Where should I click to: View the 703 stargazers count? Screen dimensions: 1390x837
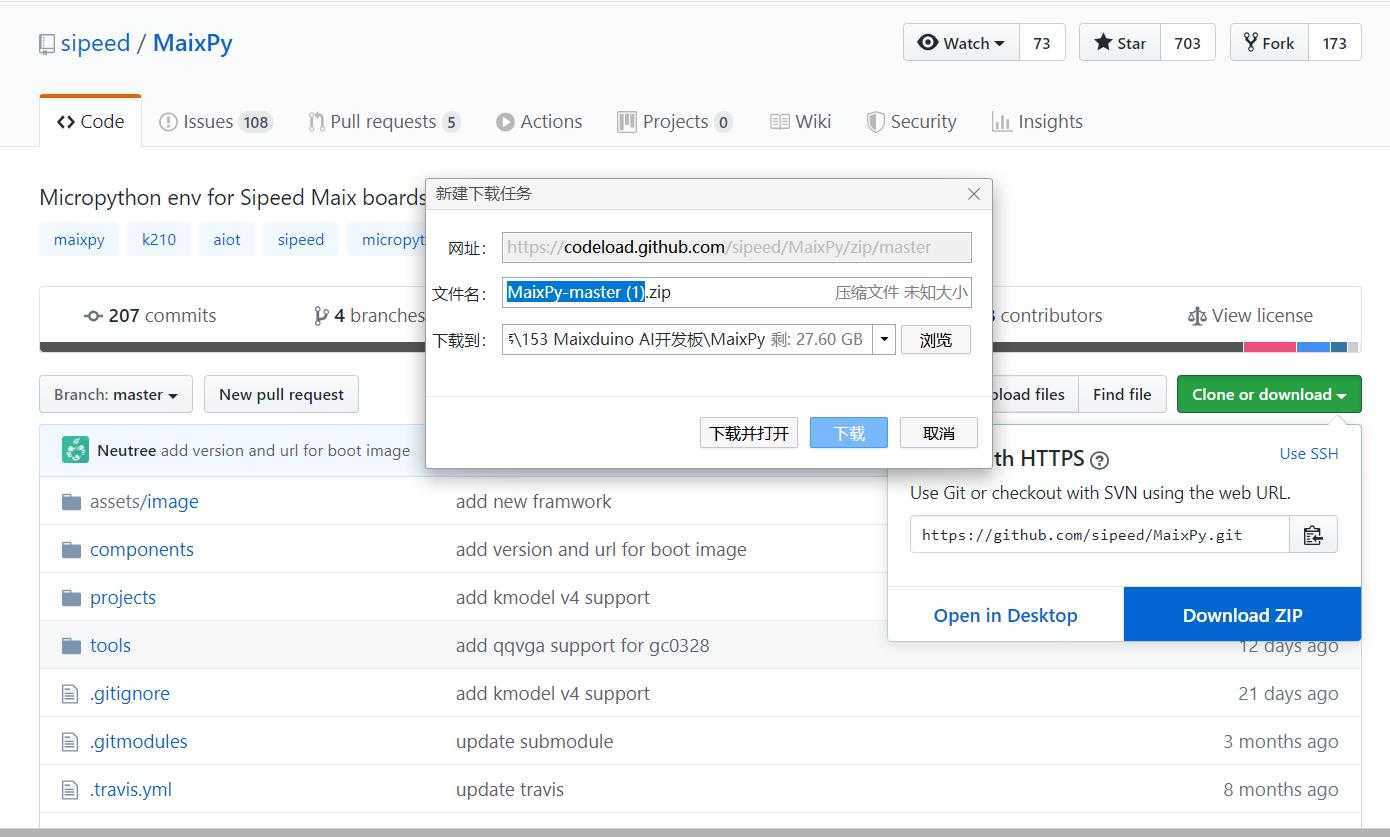pyautogui.click(x=1187, y=43)
